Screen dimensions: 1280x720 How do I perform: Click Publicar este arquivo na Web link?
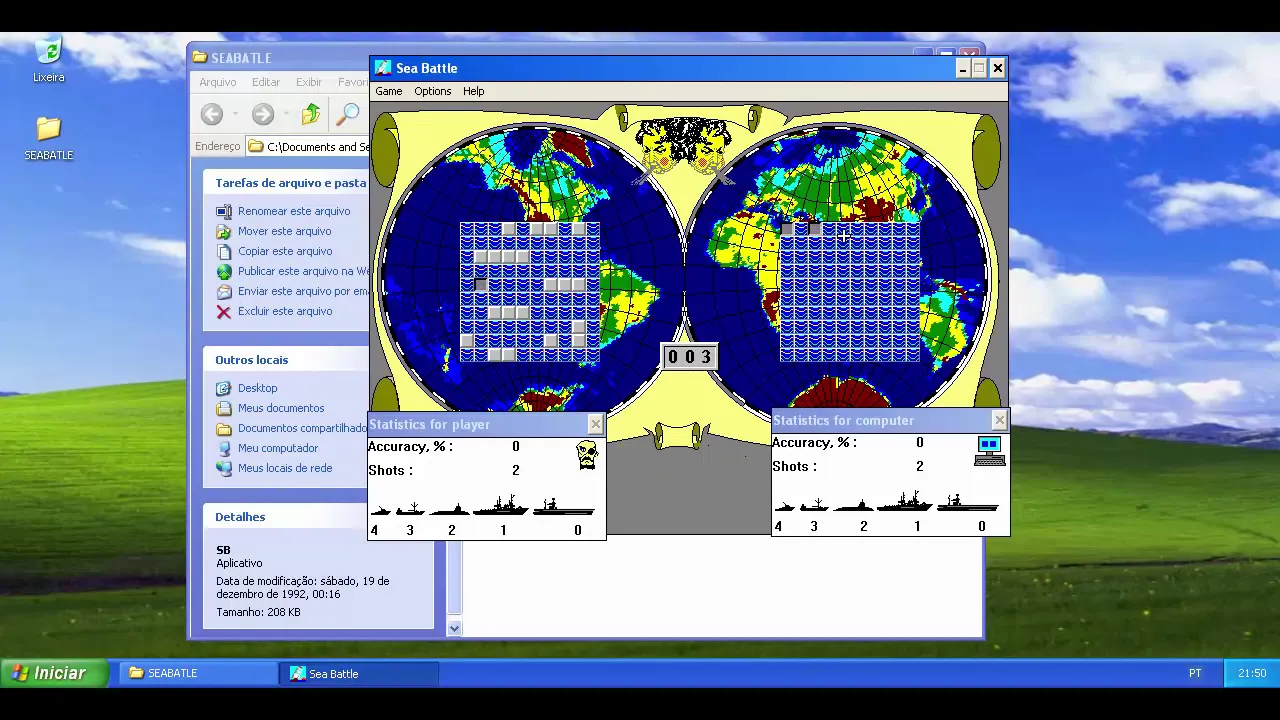303,271
